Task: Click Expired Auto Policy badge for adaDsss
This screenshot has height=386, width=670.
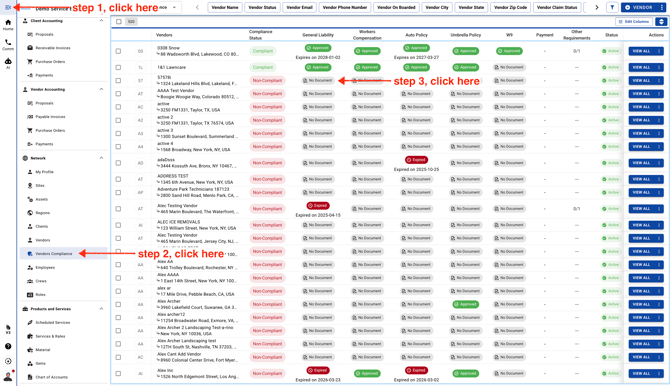Action: tap(416, 159)
